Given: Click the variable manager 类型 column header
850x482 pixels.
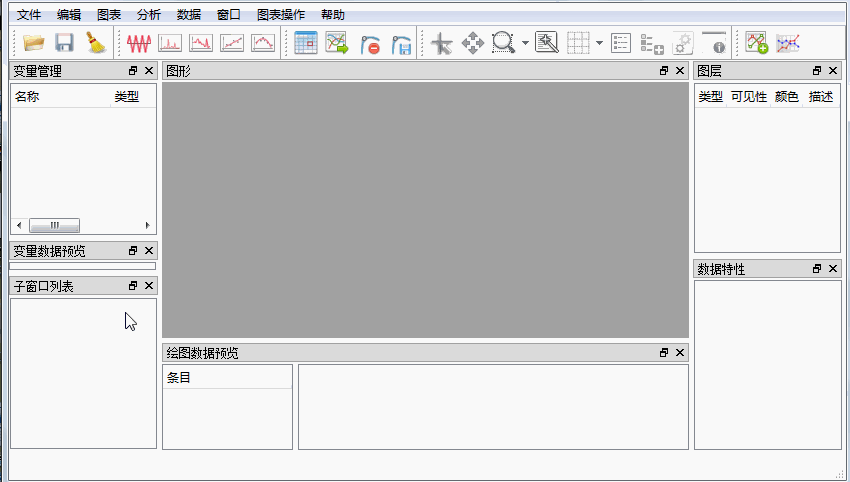Looking at the screenshot, I should [x=133, y=97].
